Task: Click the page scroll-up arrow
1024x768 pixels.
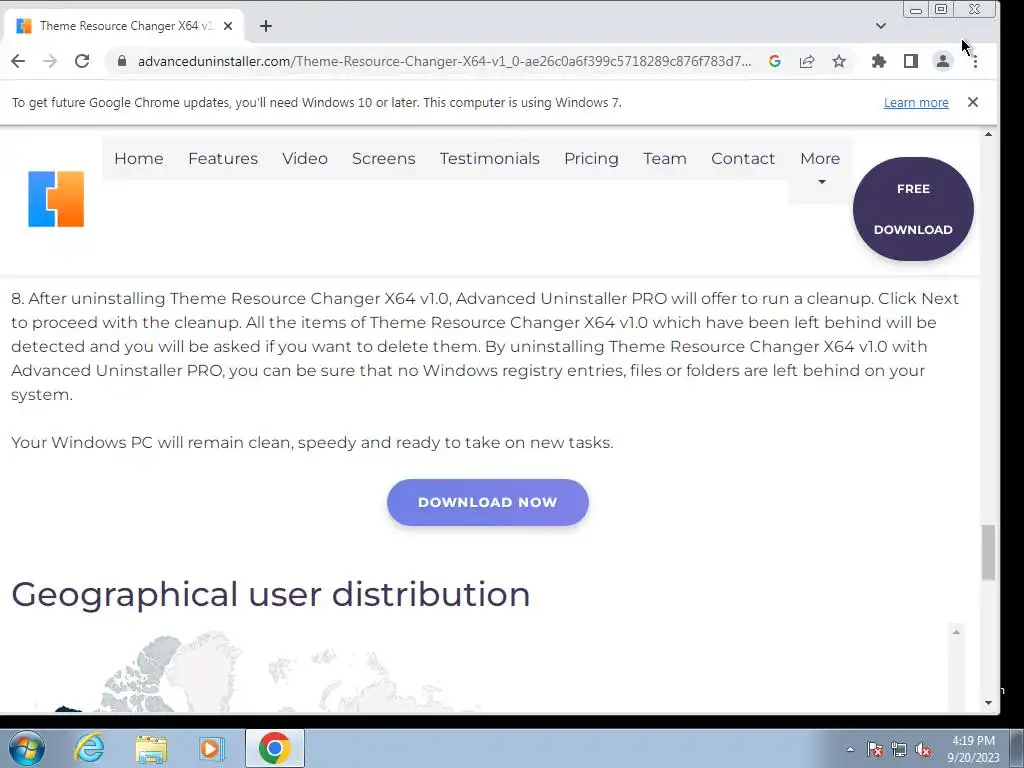Action: tap(989, 134)
